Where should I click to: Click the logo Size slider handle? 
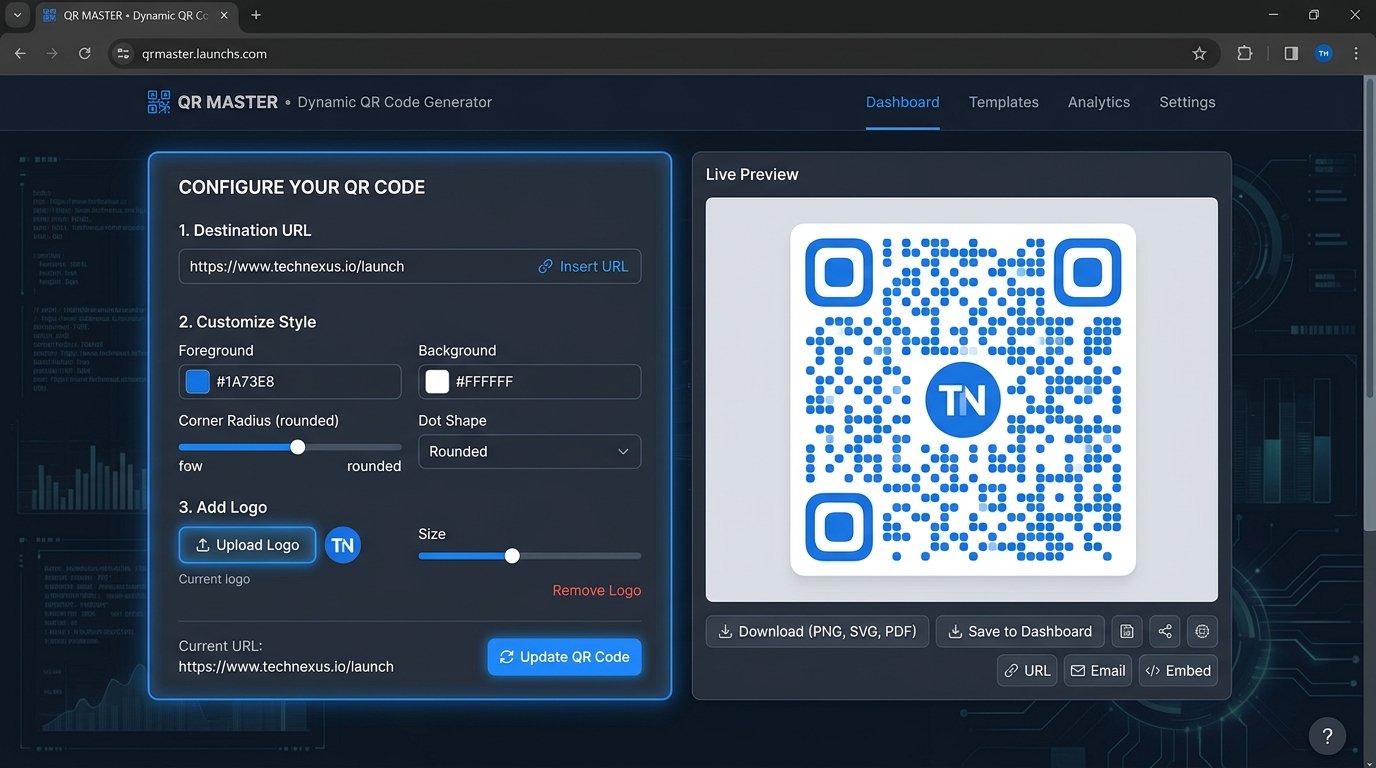click(512, 556)
